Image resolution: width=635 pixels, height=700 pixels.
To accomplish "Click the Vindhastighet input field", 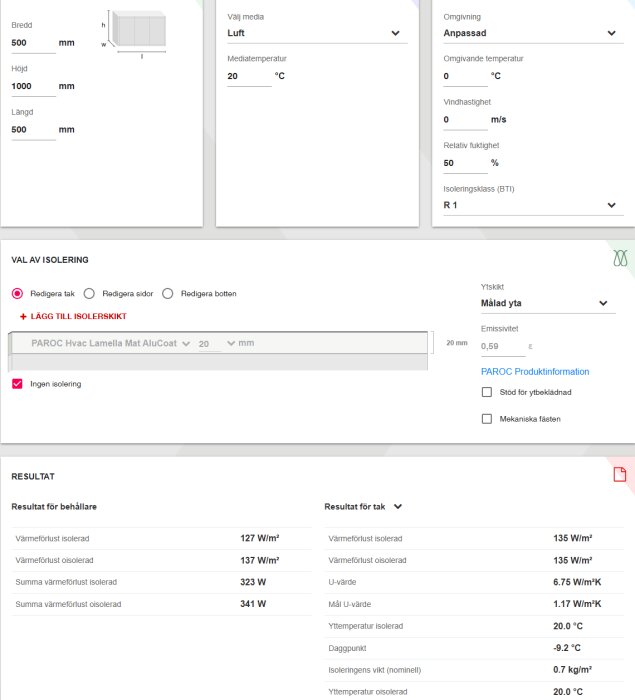I will click(465, 119).
